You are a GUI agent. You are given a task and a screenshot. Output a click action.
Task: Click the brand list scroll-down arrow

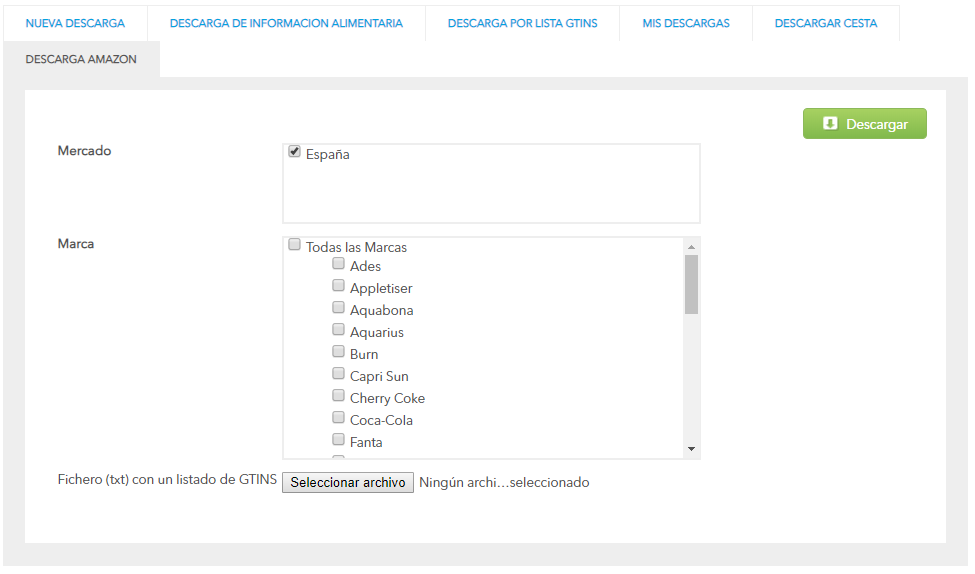(691, 449)
